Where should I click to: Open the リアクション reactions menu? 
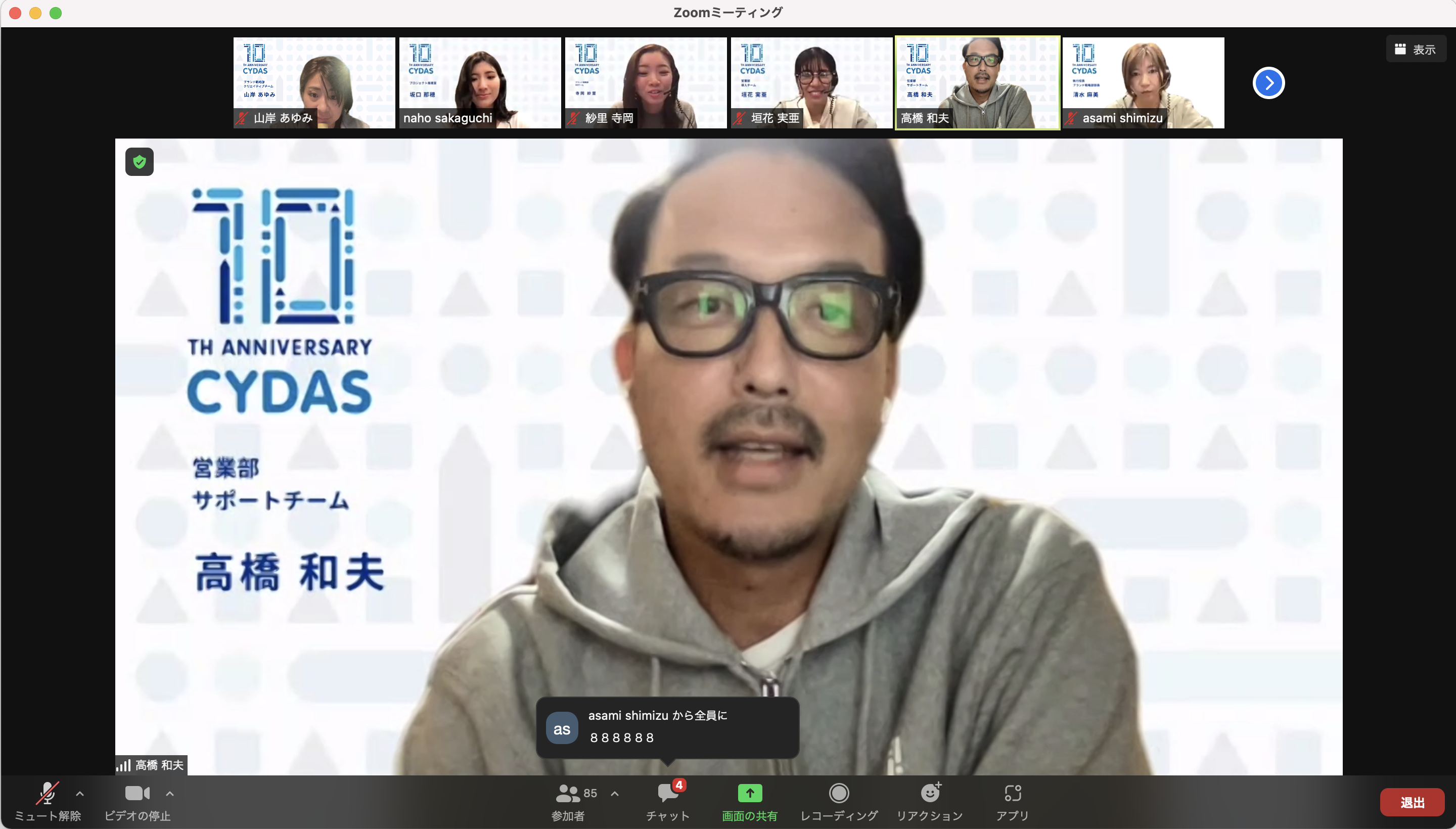click(929, 802)
